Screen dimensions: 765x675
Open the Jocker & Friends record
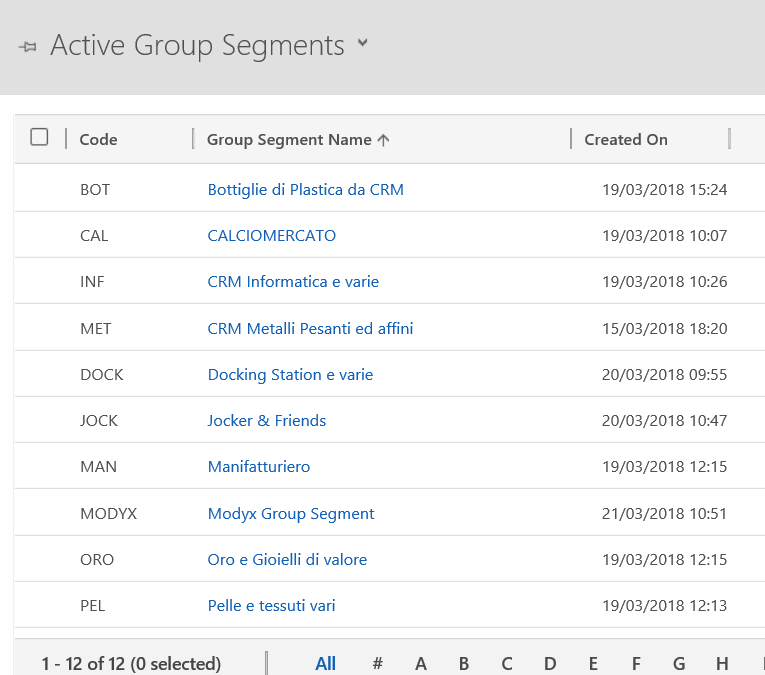click(x=266, y=421)
